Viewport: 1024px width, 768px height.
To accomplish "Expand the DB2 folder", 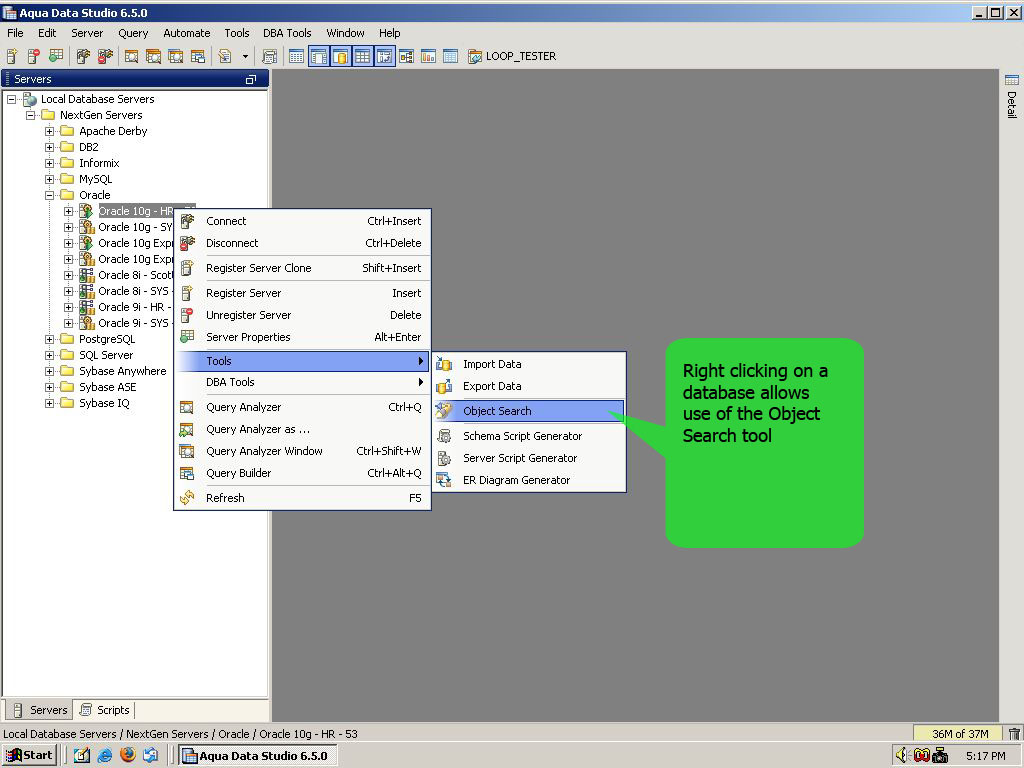I will [x=49, y=147].
